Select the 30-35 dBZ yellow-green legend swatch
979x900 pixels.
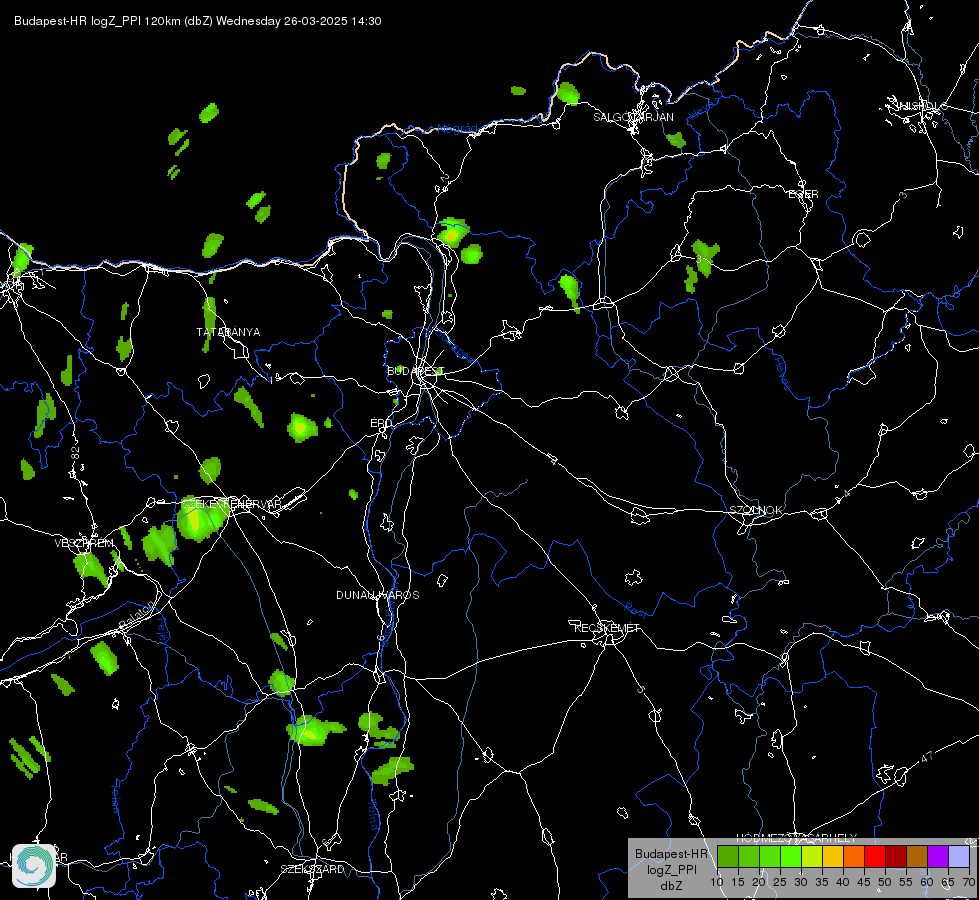coord(812,857)
